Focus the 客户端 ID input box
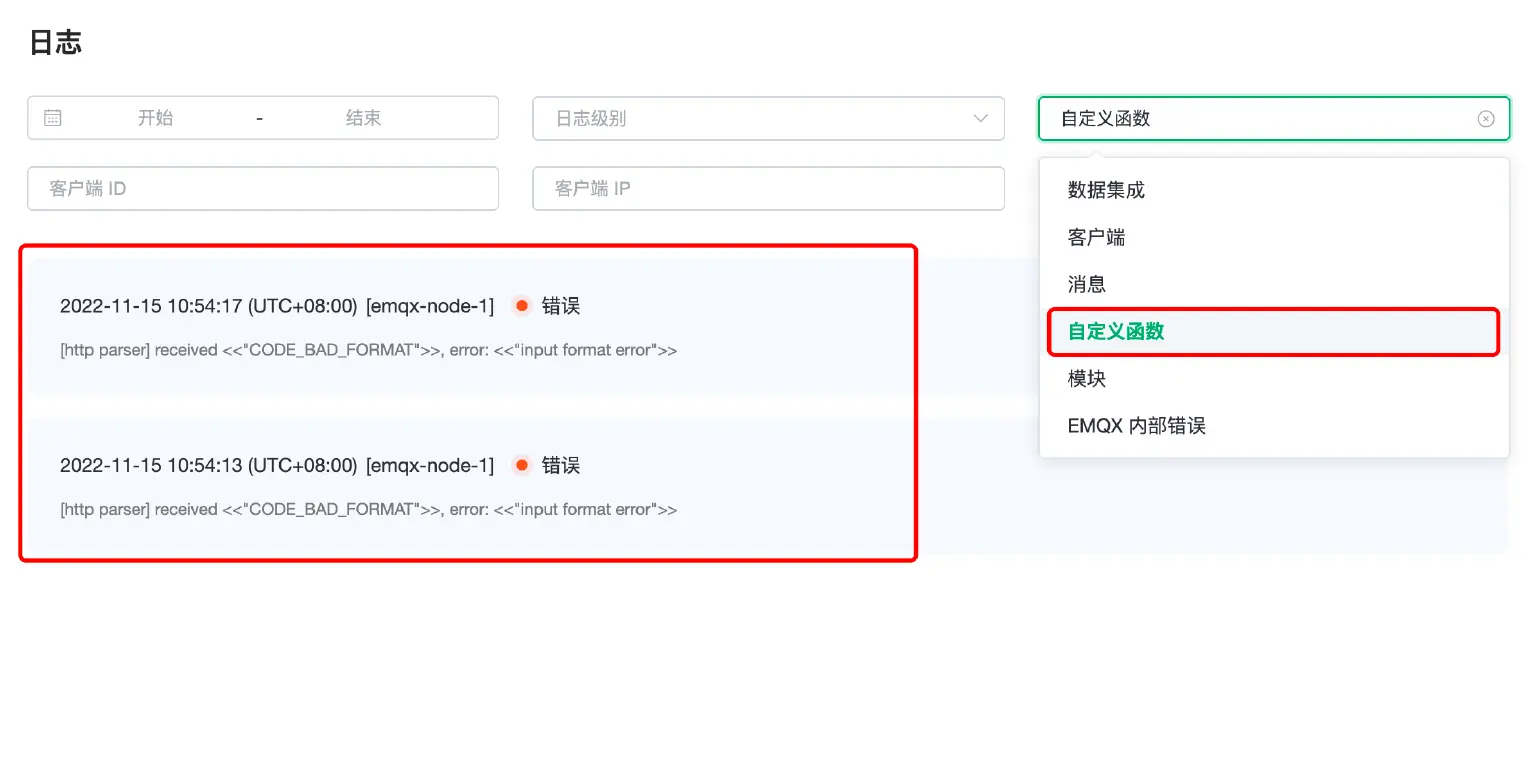 click(263, 188)
